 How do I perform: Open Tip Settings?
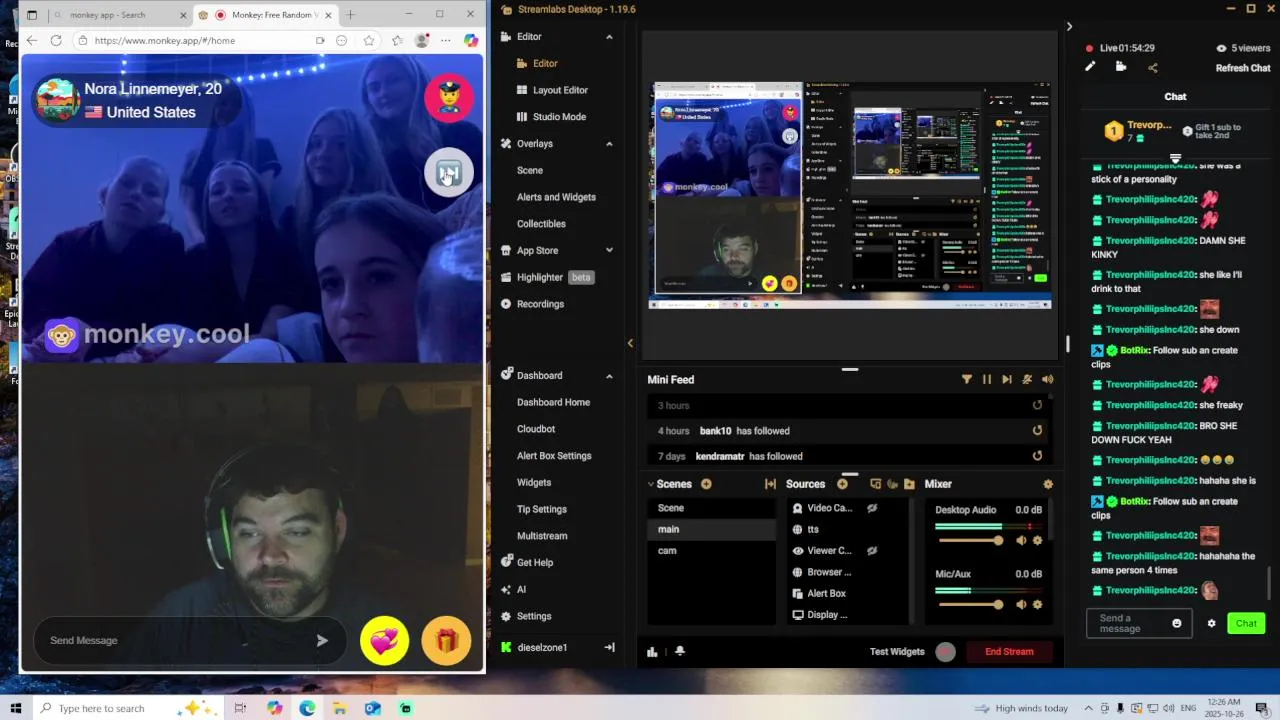tap(542, 509)
